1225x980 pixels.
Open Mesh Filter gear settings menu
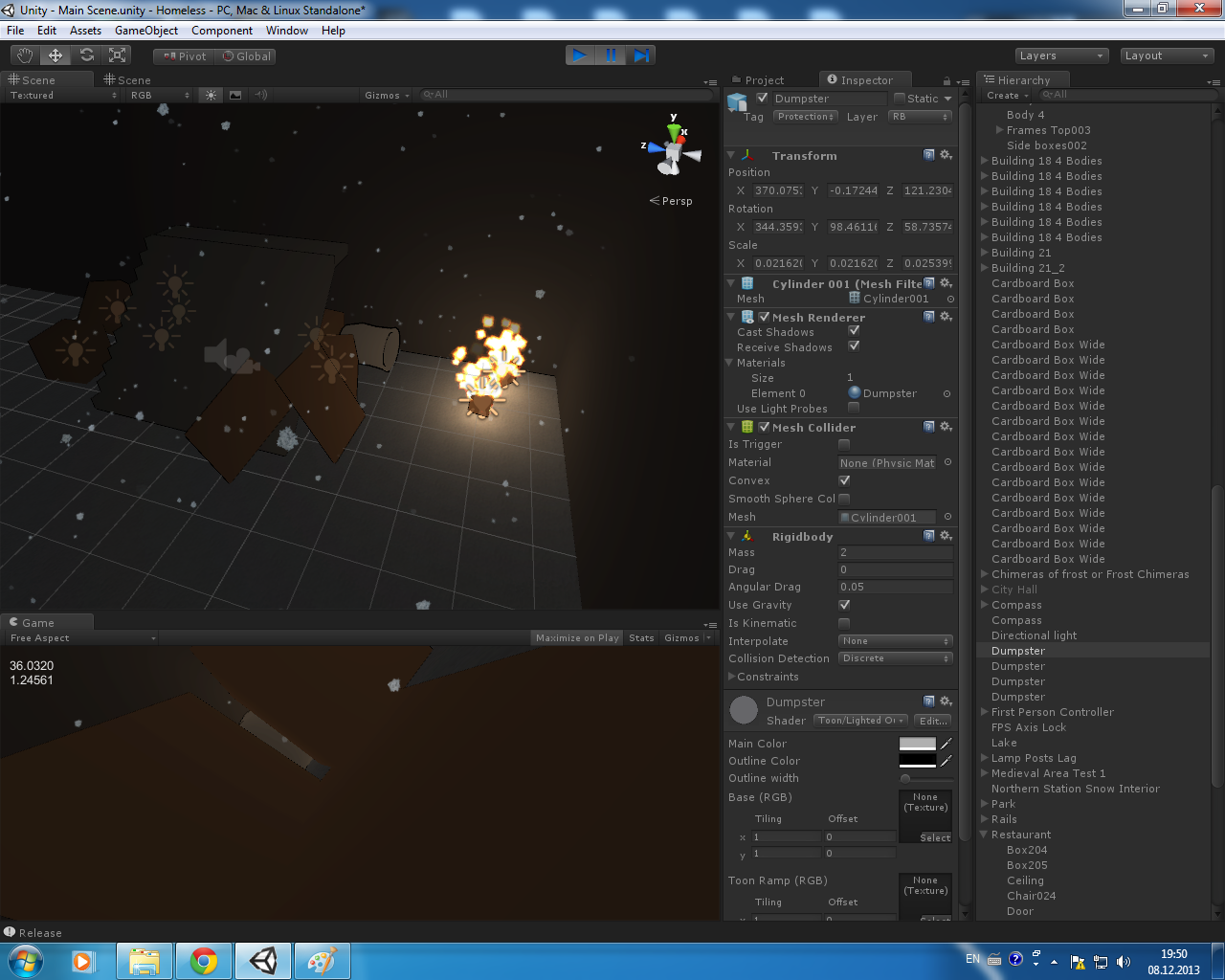tap(946, 283)
